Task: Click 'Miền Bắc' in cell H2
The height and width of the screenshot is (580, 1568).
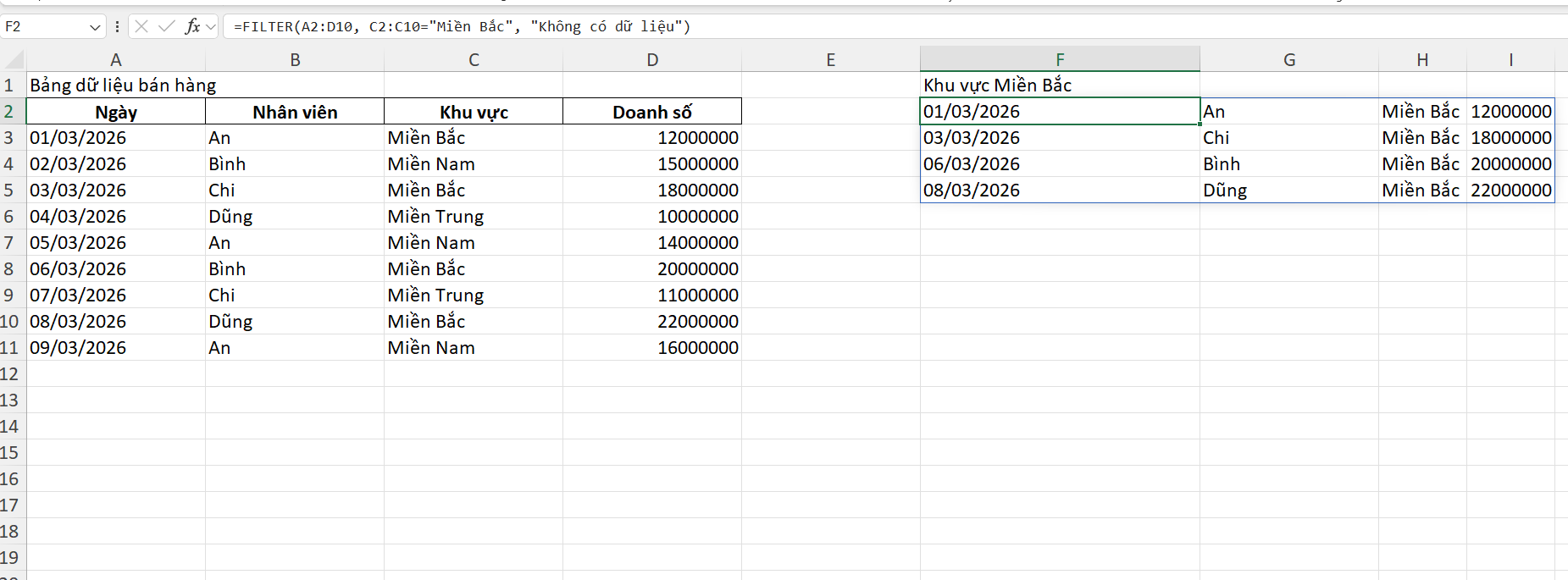Action: coord(1422,112)
